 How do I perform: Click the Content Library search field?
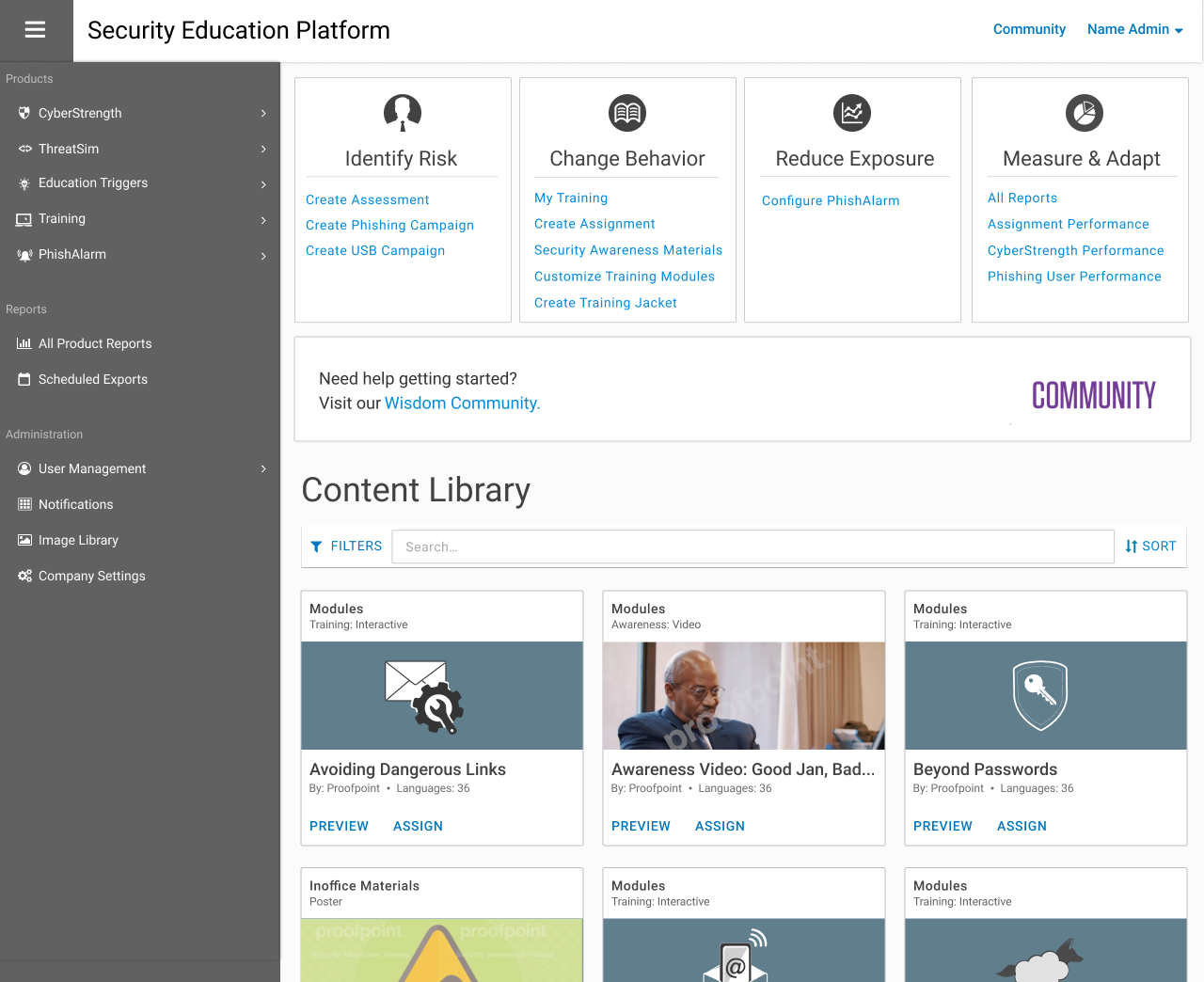coord(752,546)
